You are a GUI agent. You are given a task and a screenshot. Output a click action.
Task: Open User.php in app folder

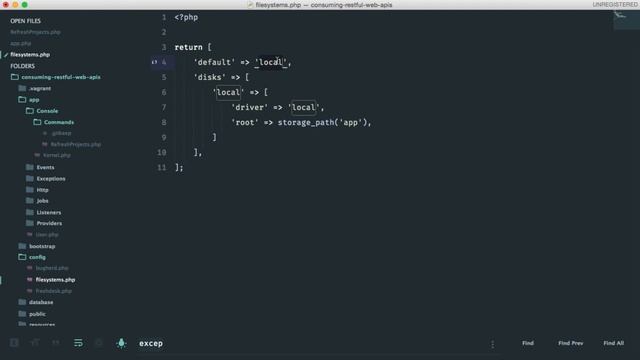[47, 235]
